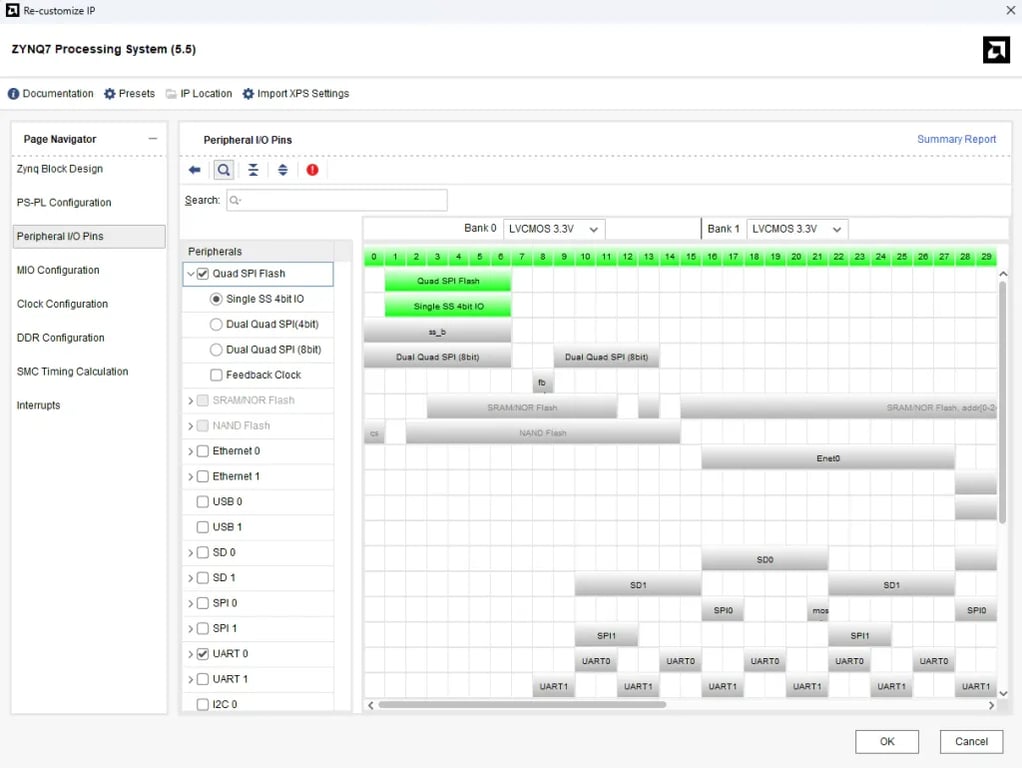The height and width of the screenshot is (768, 1022).
Task: Select Dual Quad SPI (8bit) radio button
Action: coord(216,350)
